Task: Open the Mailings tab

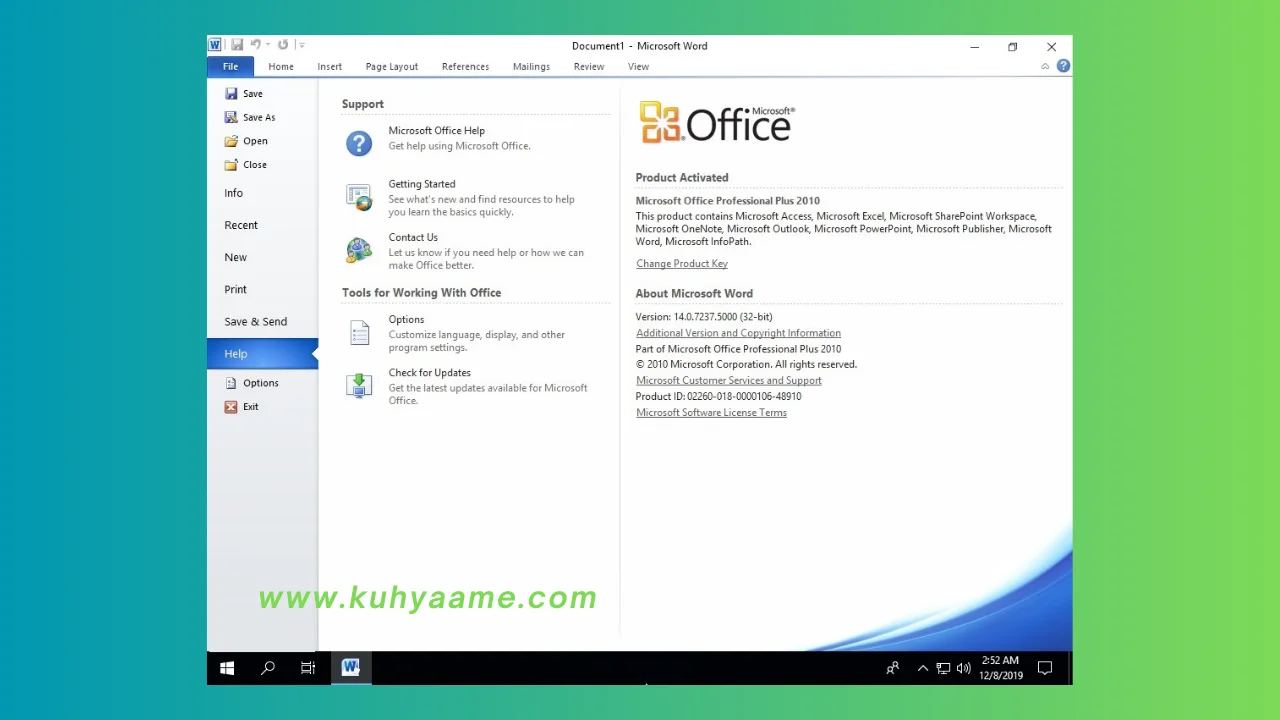Action: point(531,67)
